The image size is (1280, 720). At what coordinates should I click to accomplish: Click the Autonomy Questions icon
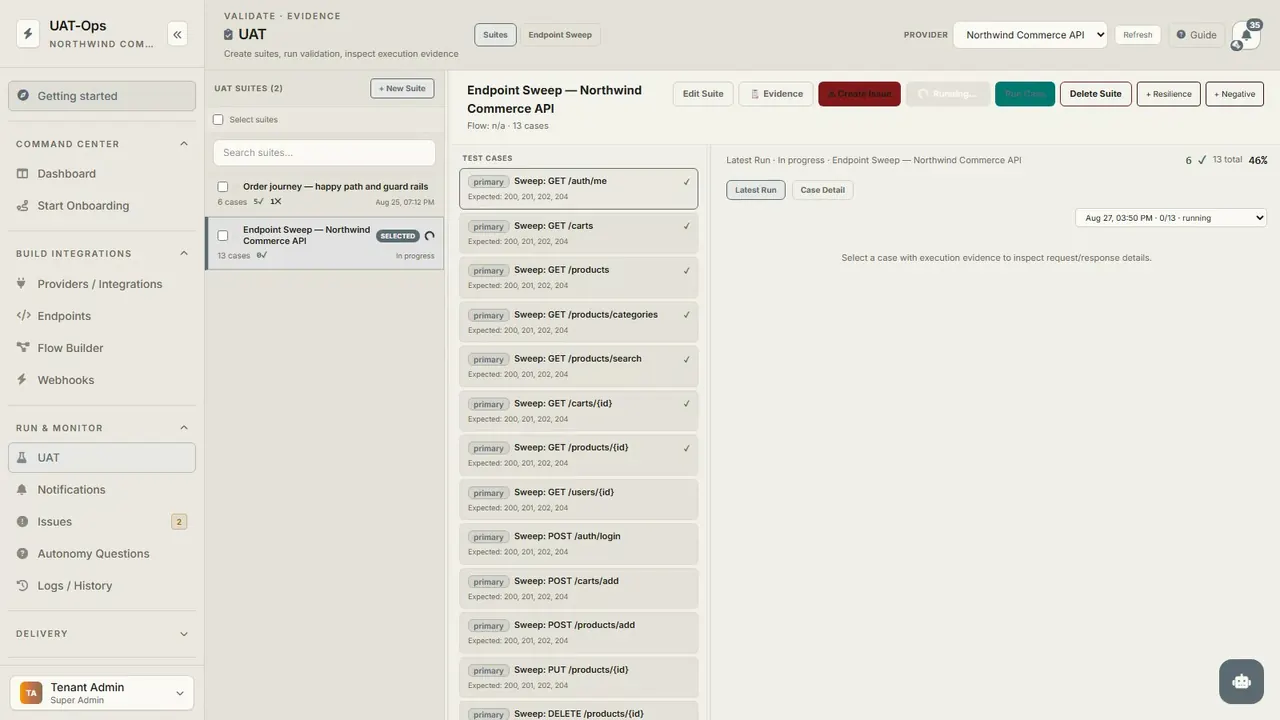23,554
